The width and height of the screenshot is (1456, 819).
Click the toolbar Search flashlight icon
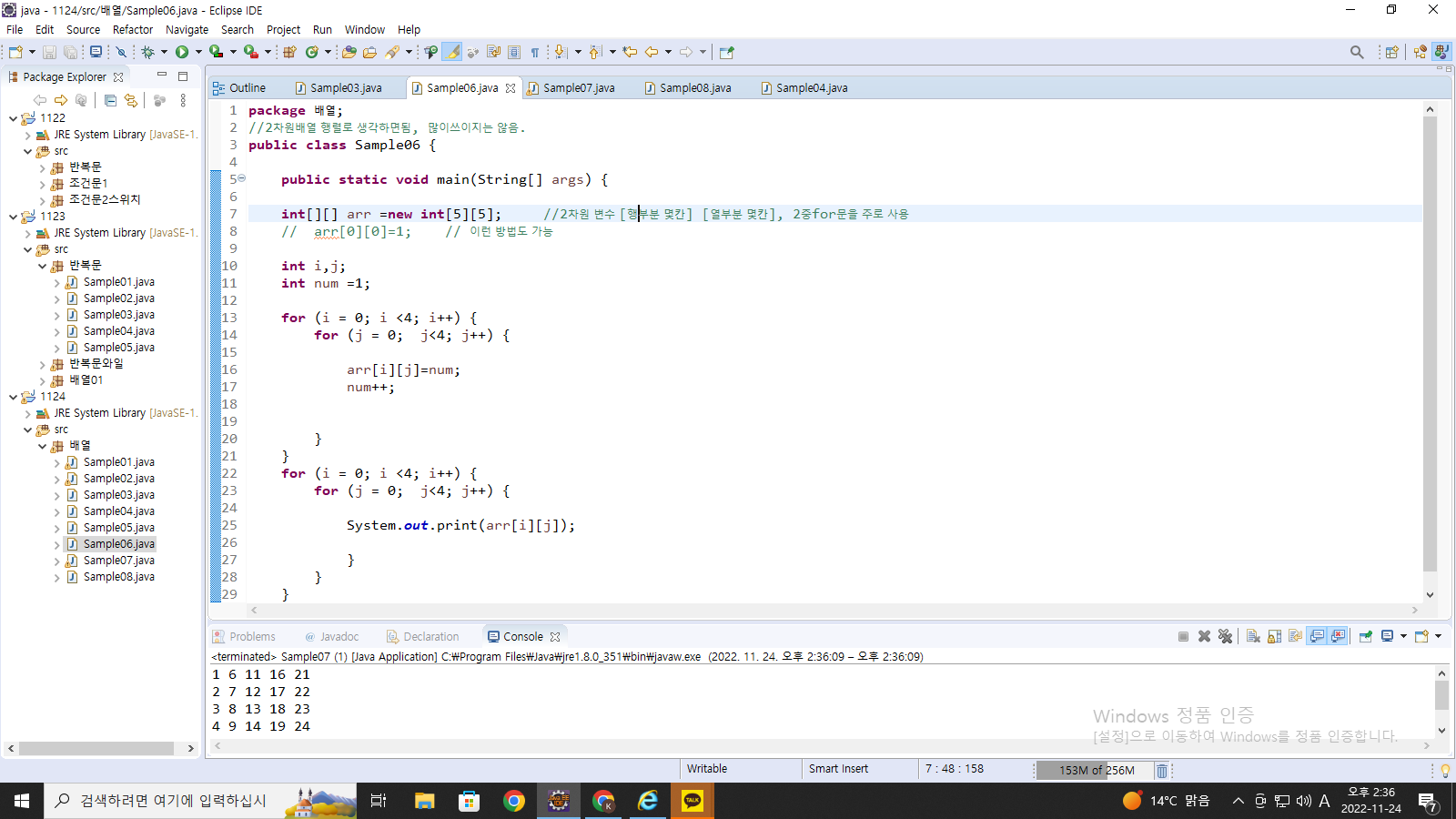(393, 52)
